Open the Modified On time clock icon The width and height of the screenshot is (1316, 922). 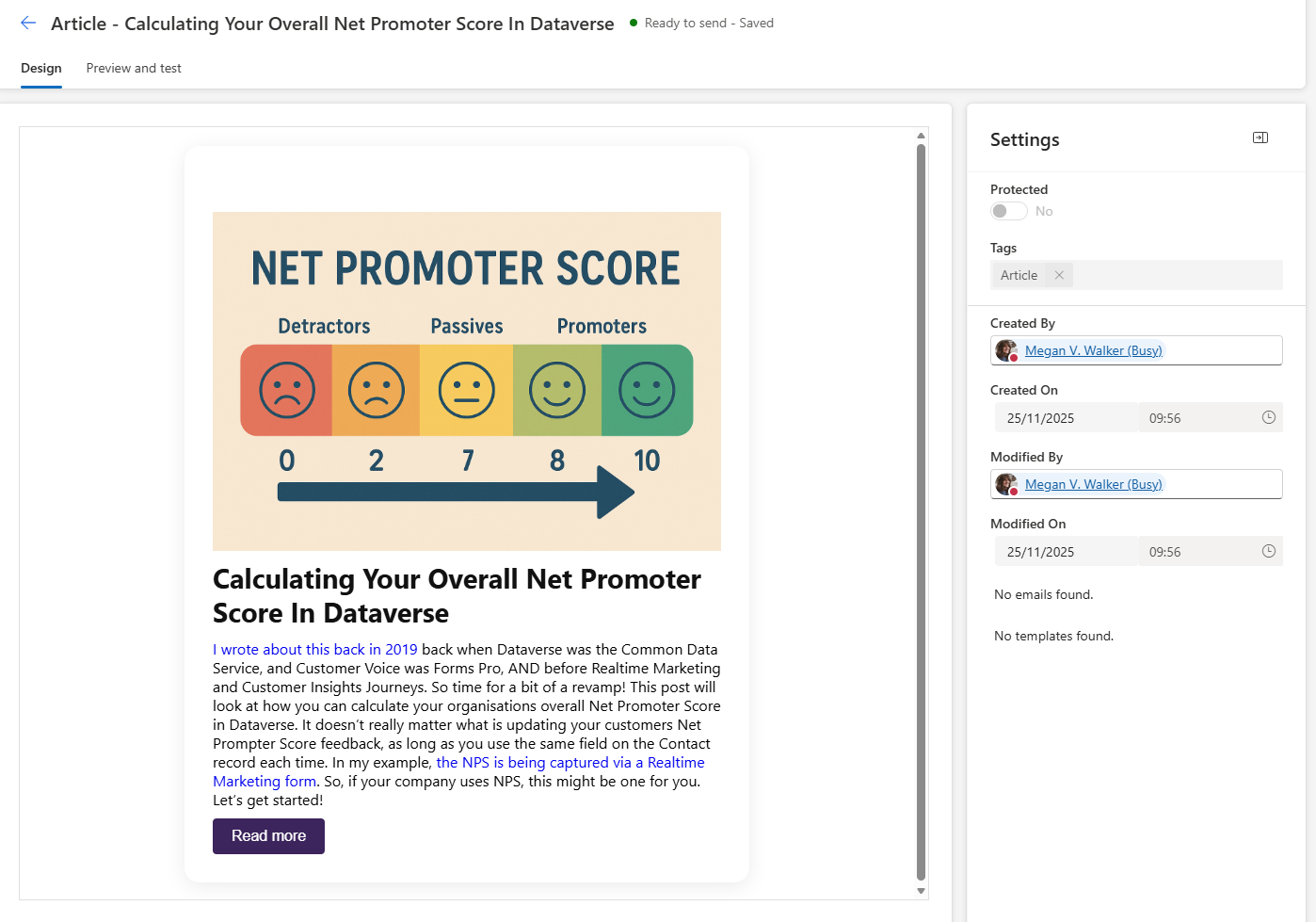tap(1268, 551)
